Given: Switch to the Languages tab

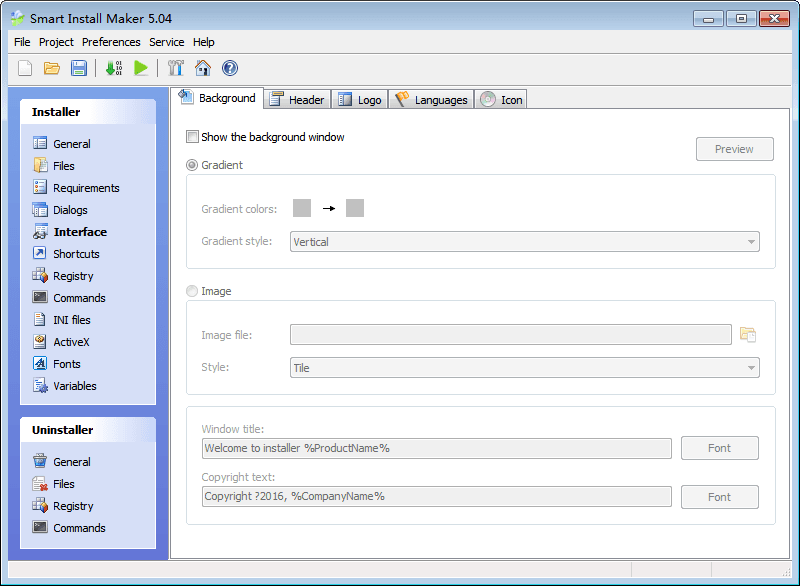Looking at the screenshot, I should pos(432,99).
